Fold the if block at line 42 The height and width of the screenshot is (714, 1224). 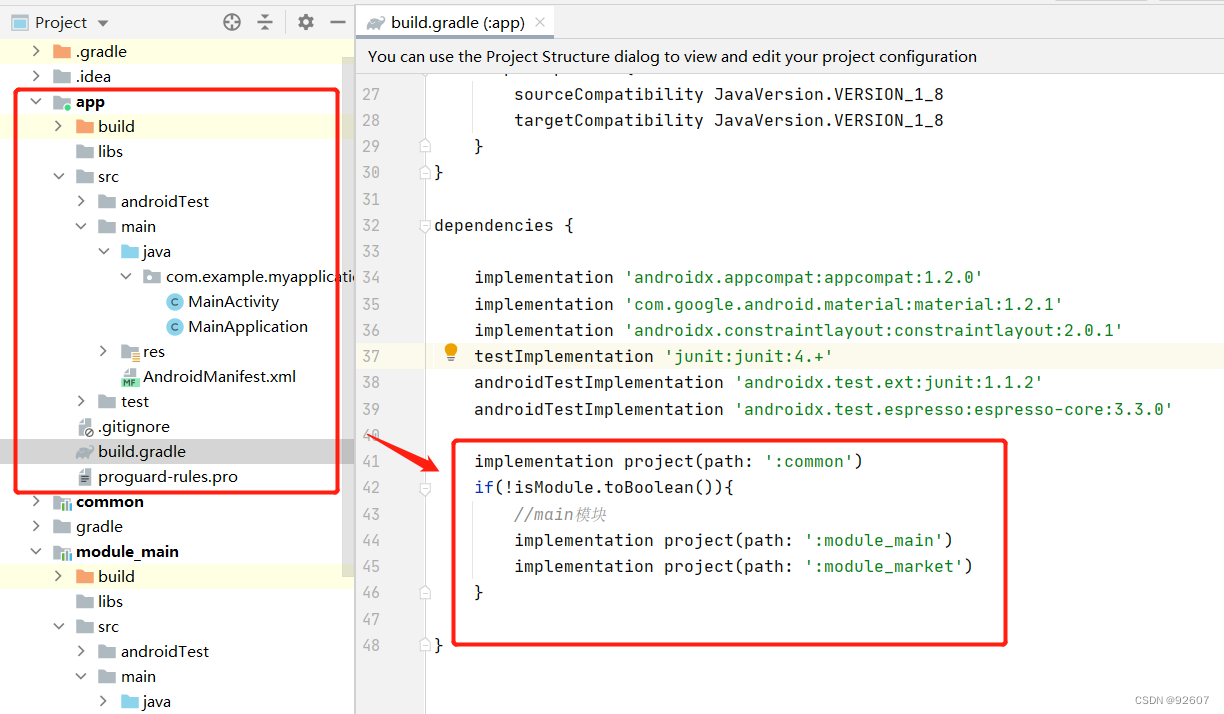(425, 488)
